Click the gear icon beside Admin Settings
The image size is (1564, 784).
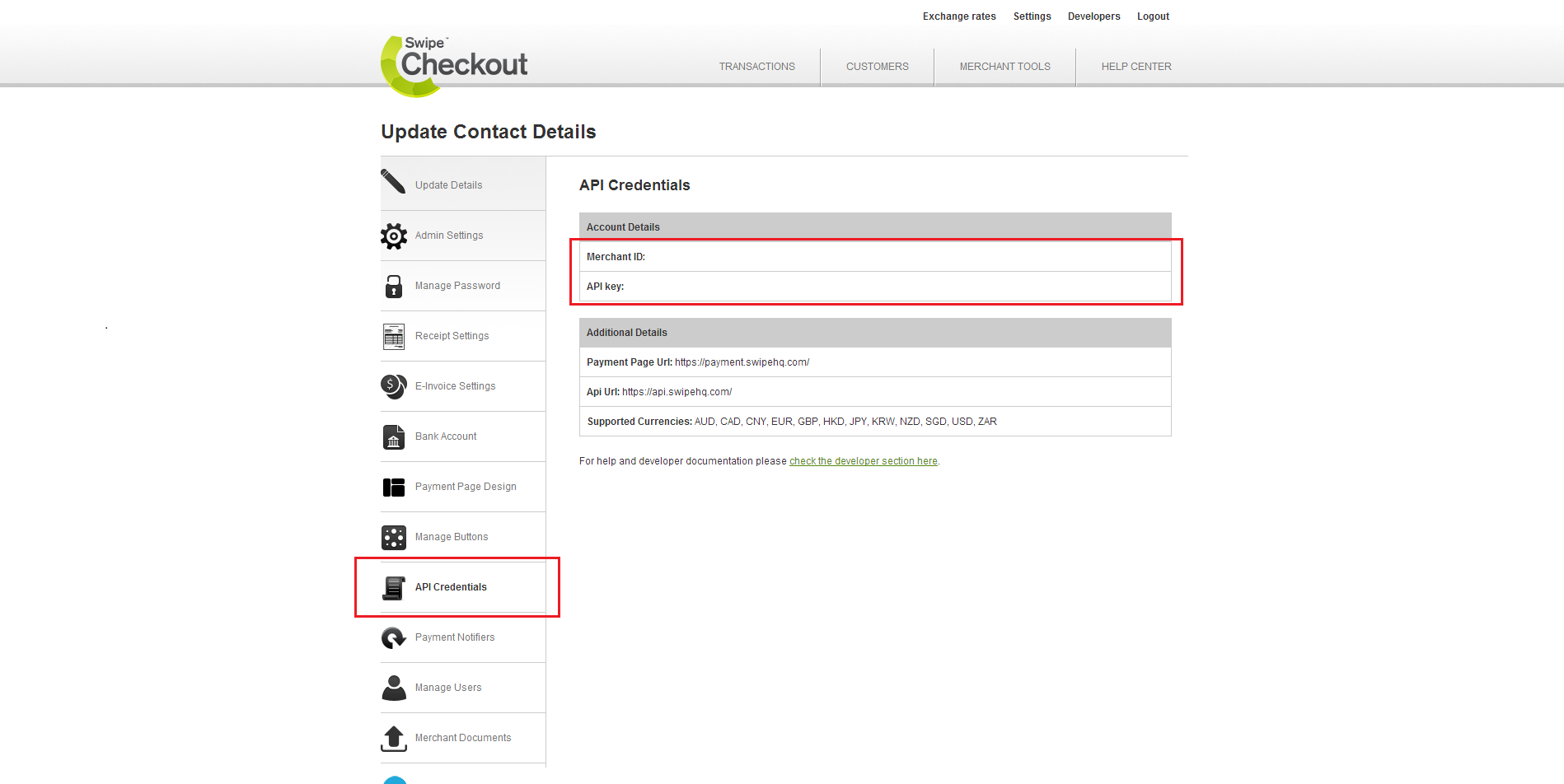pyautogui.click(x=394, y=236)
